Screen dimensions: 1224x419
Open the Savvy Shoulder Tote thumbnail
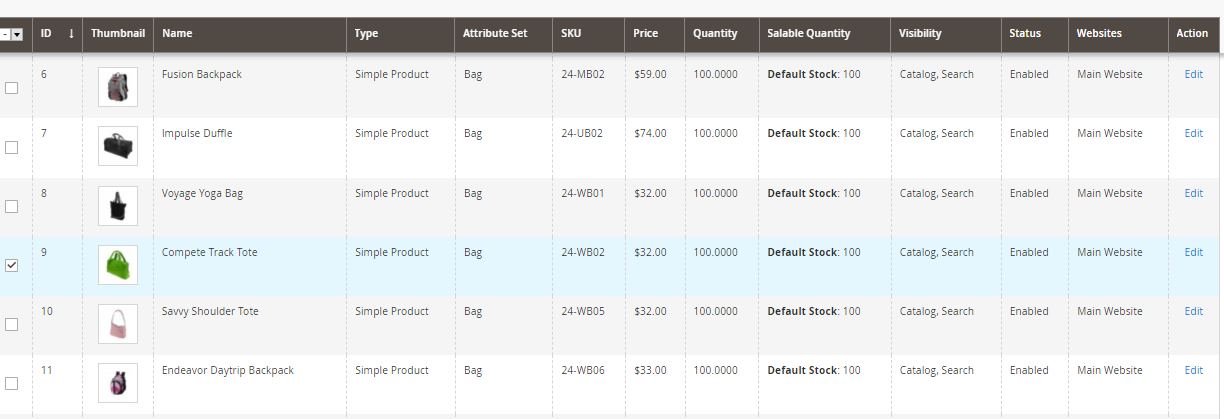[x=118, y=324]
